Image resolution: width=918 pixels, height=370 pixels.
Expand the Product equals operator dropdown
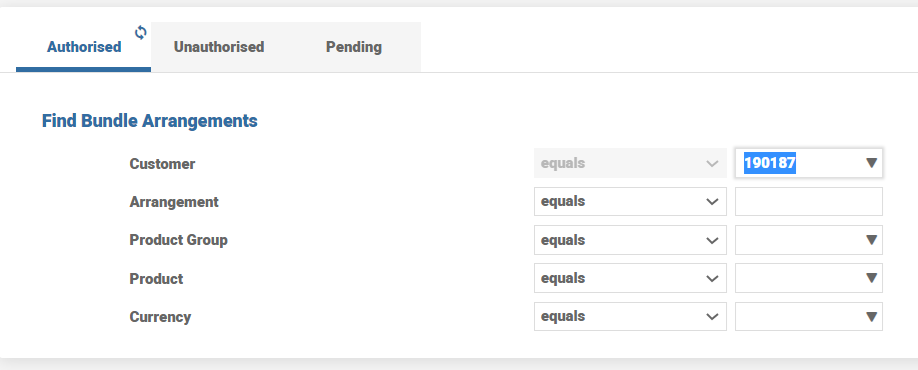pos(630,278)
